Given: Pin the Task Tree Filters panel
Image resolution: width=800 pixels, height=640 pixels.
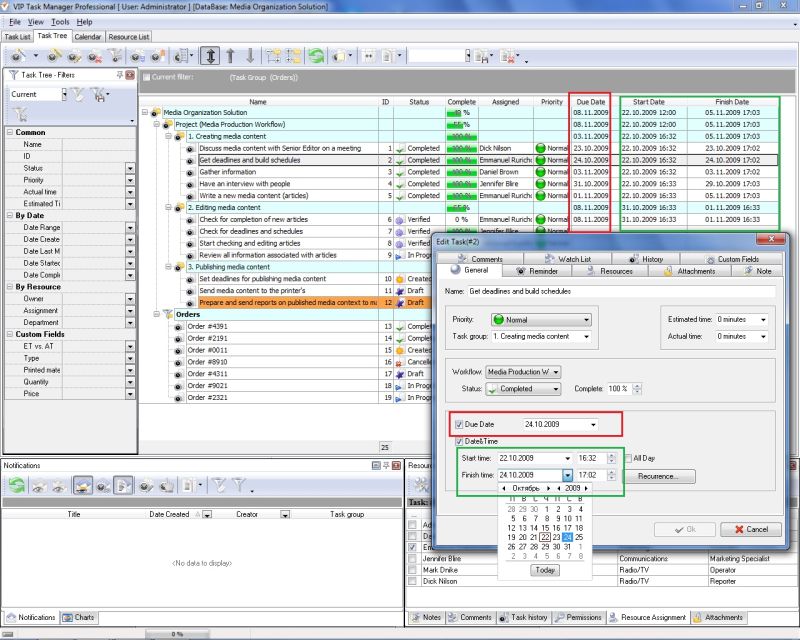Looking at the screenshot, I should click(120, 75).
